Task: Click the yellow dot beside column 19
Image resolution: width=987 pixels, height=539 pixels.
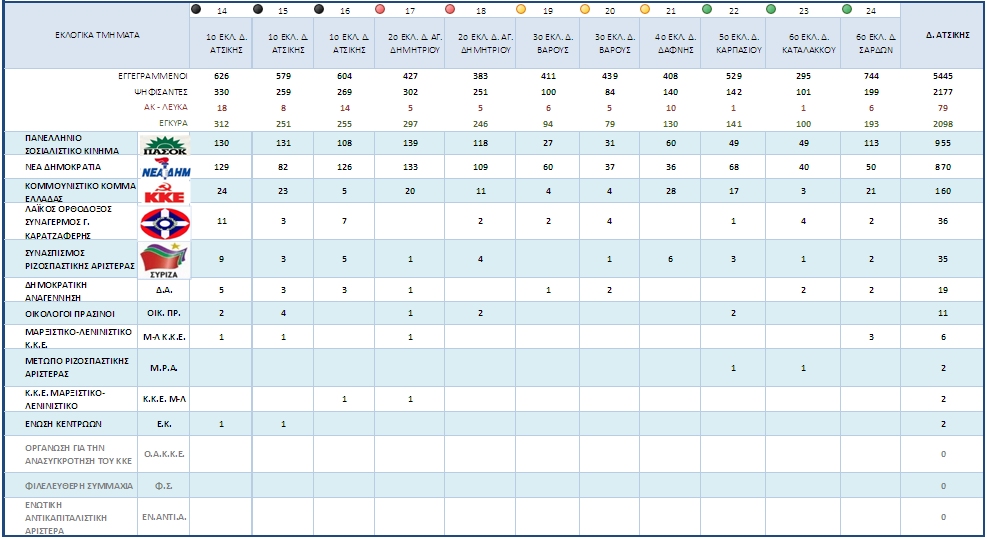Action: click(521, 9)
